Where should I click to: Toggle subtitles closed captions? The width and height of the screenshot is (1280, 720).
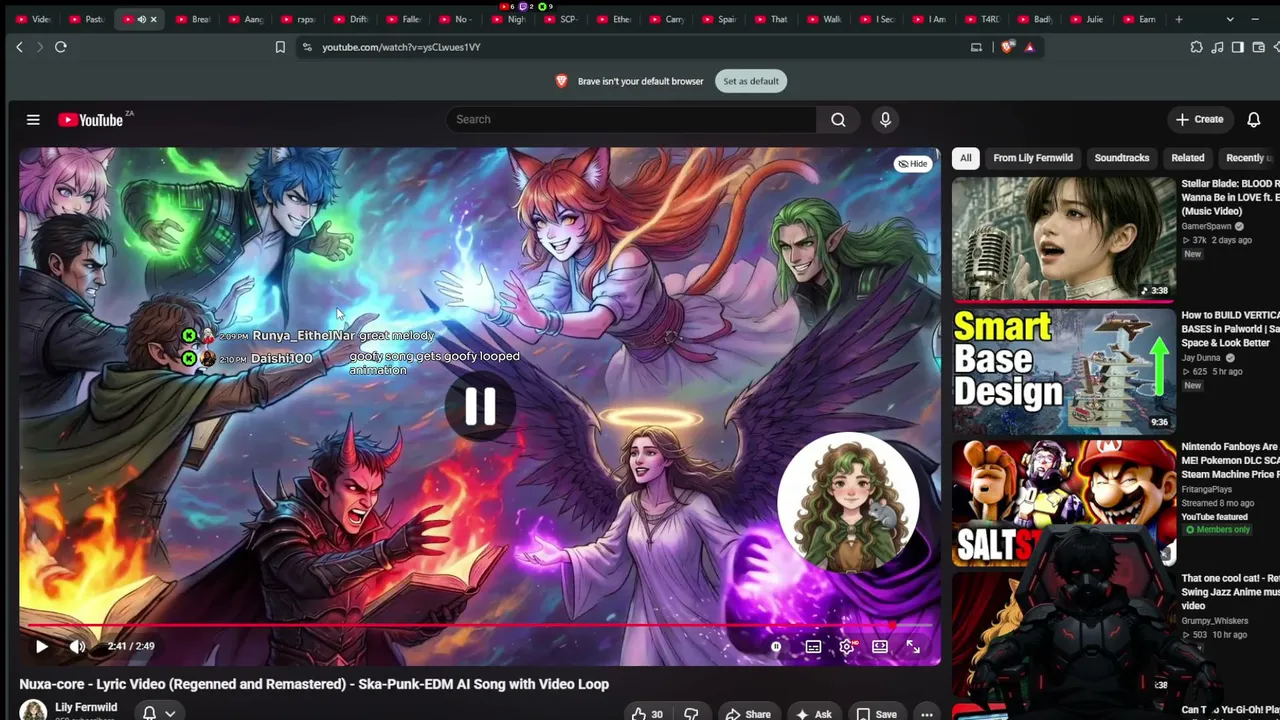coord(814,647)
